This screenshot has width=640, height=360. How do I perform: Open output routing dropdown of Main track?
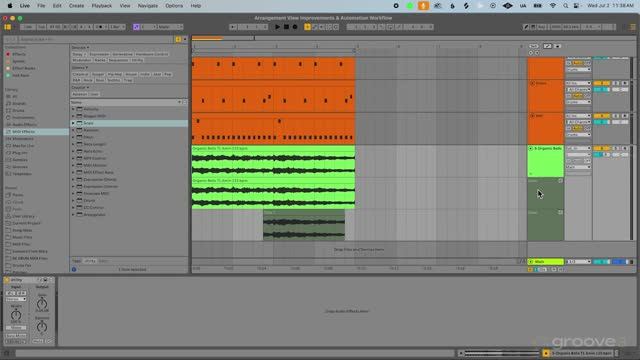578,262
